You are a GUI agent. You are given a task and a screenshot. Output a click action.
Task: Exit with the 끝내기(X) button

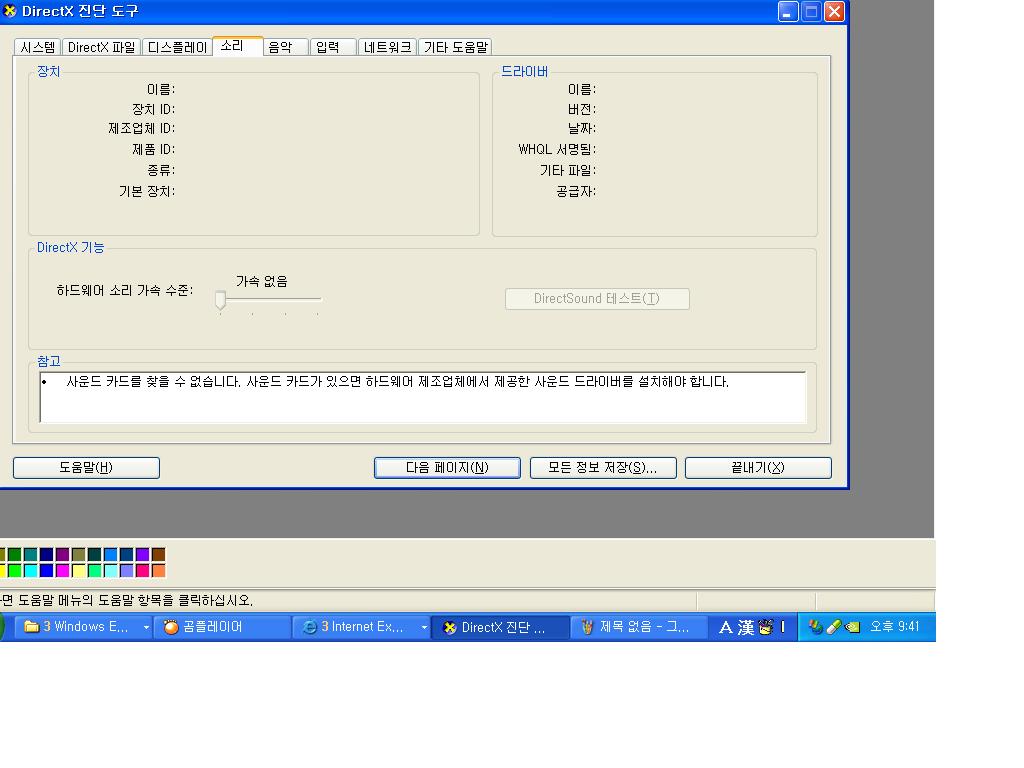click(758, 468)
